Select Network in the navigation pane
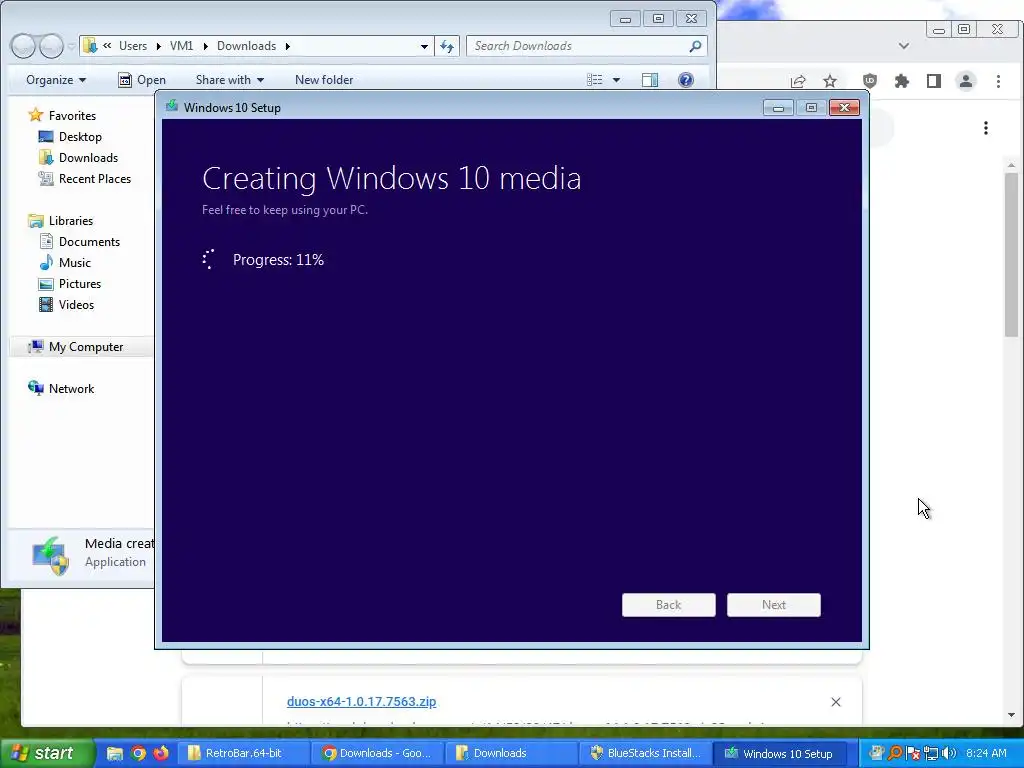 pos(61,389)
